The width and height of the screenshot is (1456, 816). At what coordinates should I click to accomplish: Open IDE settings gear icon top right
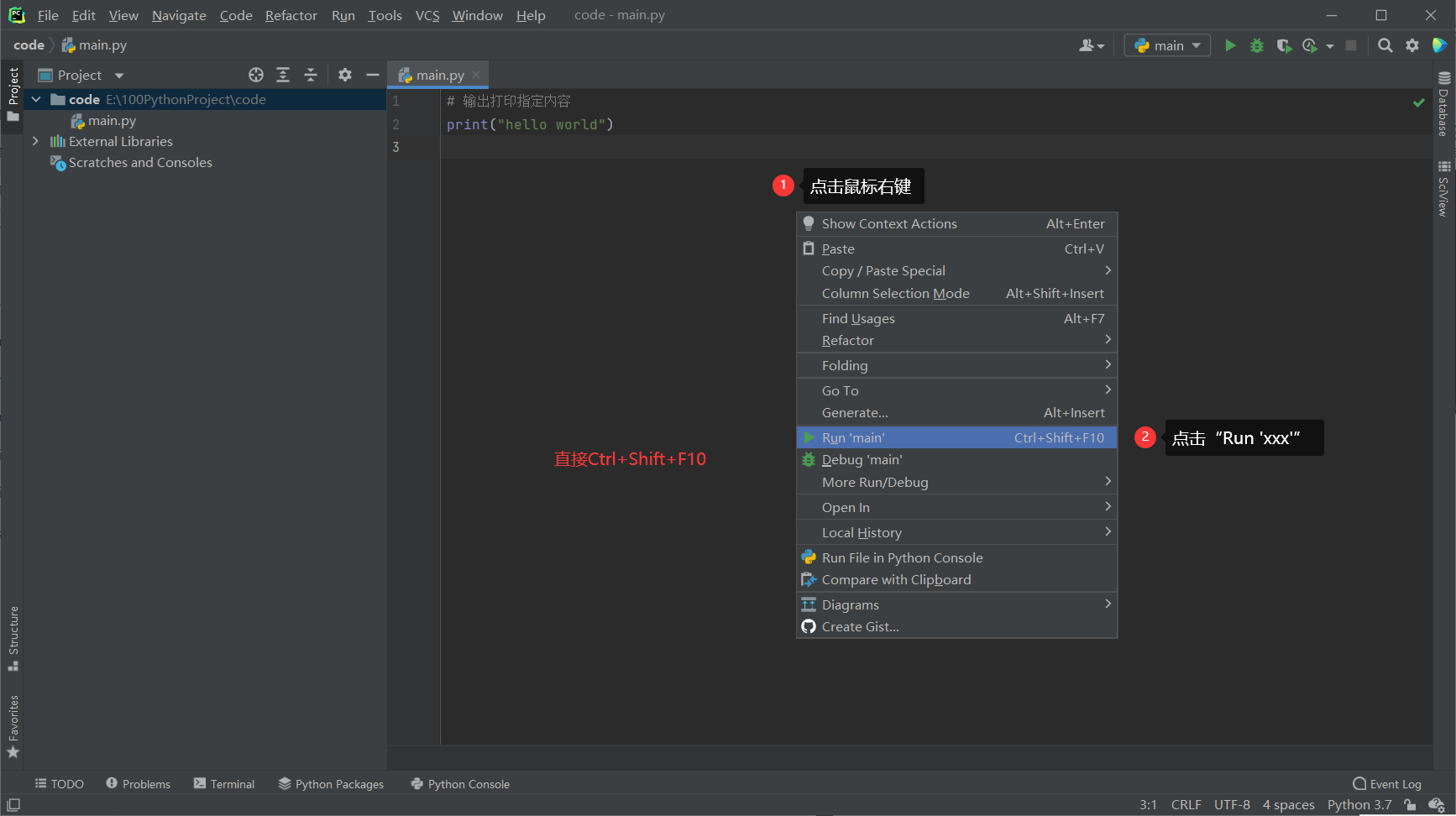(x=1412, y=45)
